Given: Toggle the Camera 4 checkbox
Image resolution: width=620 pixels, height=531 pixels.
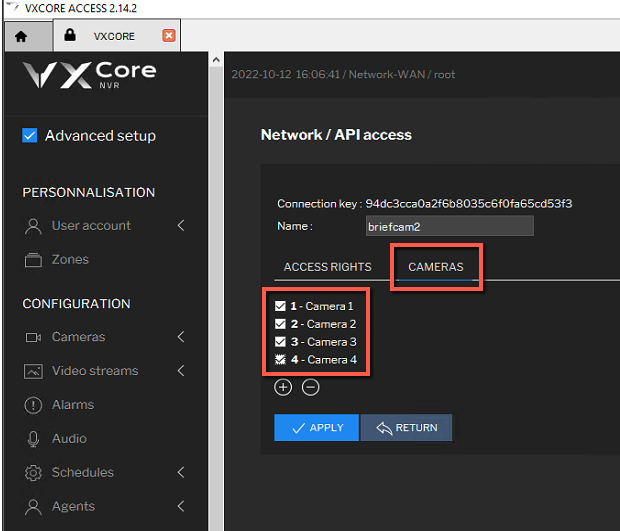Looking at the screenshot, I should pos(280,359).
